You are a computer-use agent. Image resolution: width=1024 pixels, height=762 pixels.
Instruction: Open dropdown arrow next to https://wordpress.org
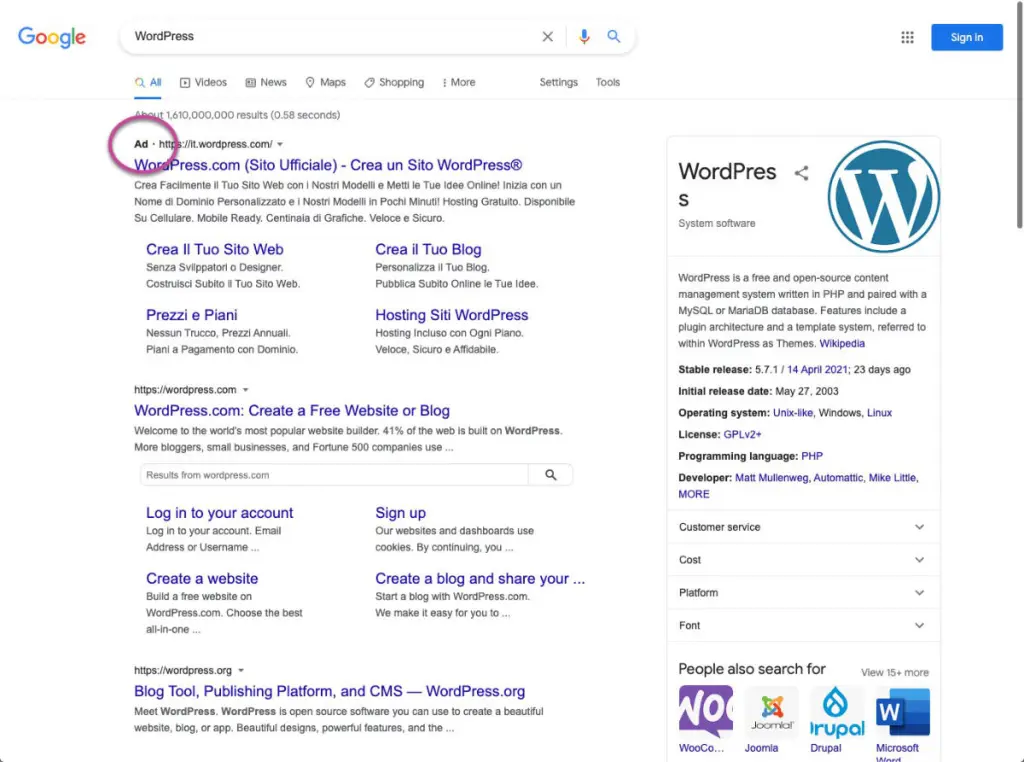click(241, 671)
